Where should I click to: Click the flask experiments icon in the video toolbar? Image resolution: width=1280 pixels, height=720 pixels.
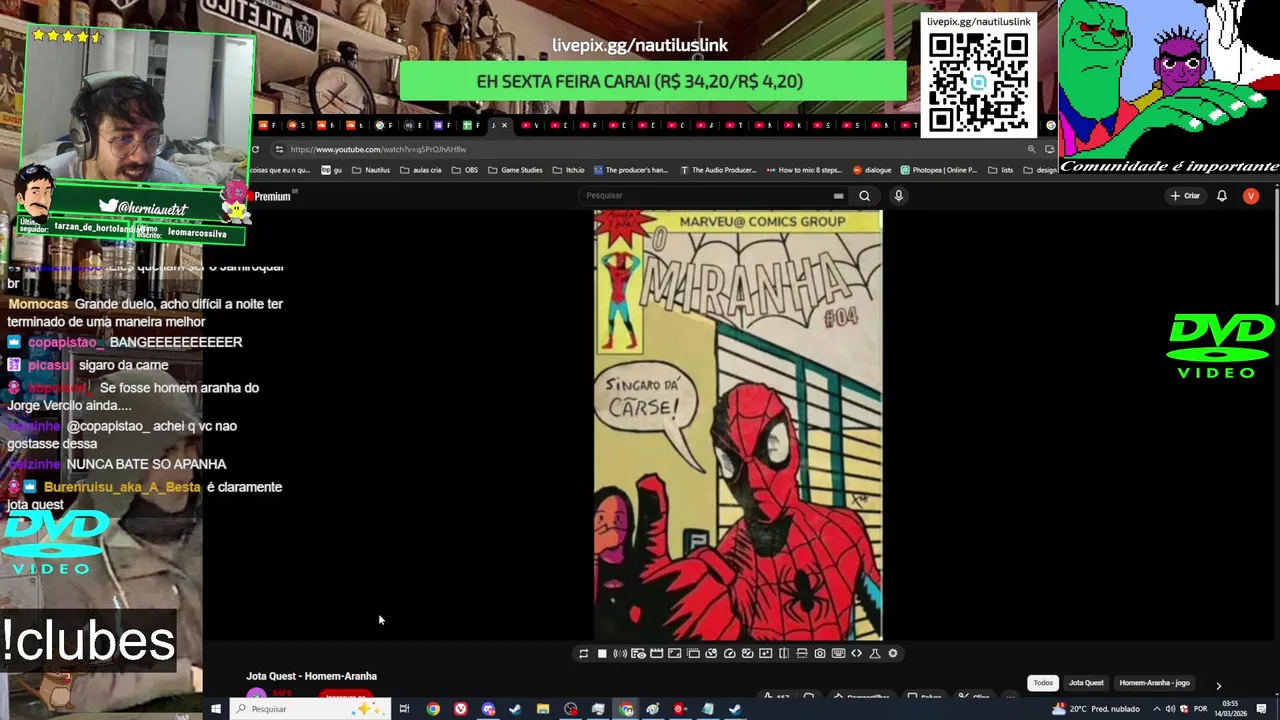[875, 653]
